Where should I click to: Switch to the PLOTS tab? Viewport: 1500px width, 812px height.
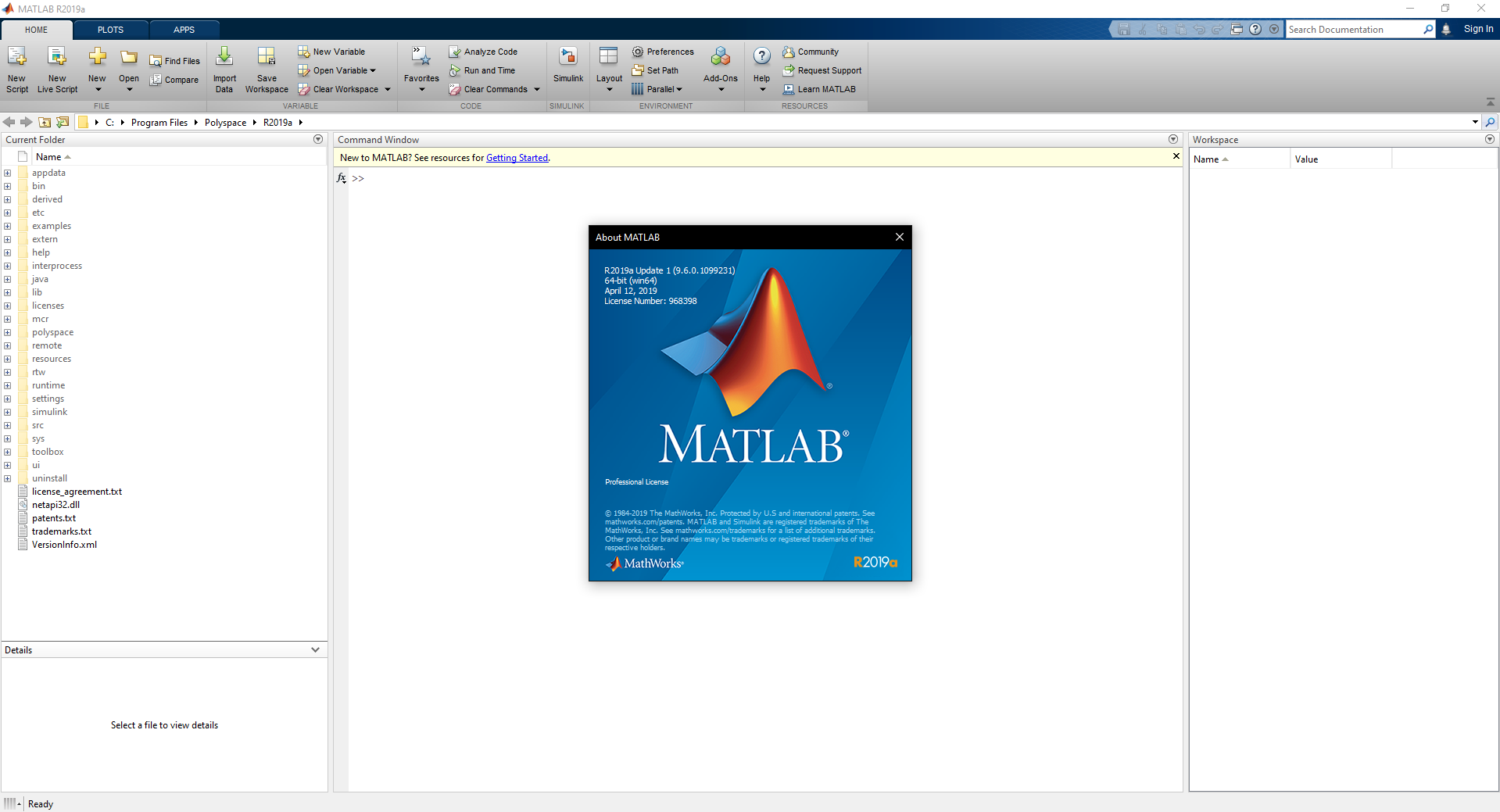[x=110, y=30]
